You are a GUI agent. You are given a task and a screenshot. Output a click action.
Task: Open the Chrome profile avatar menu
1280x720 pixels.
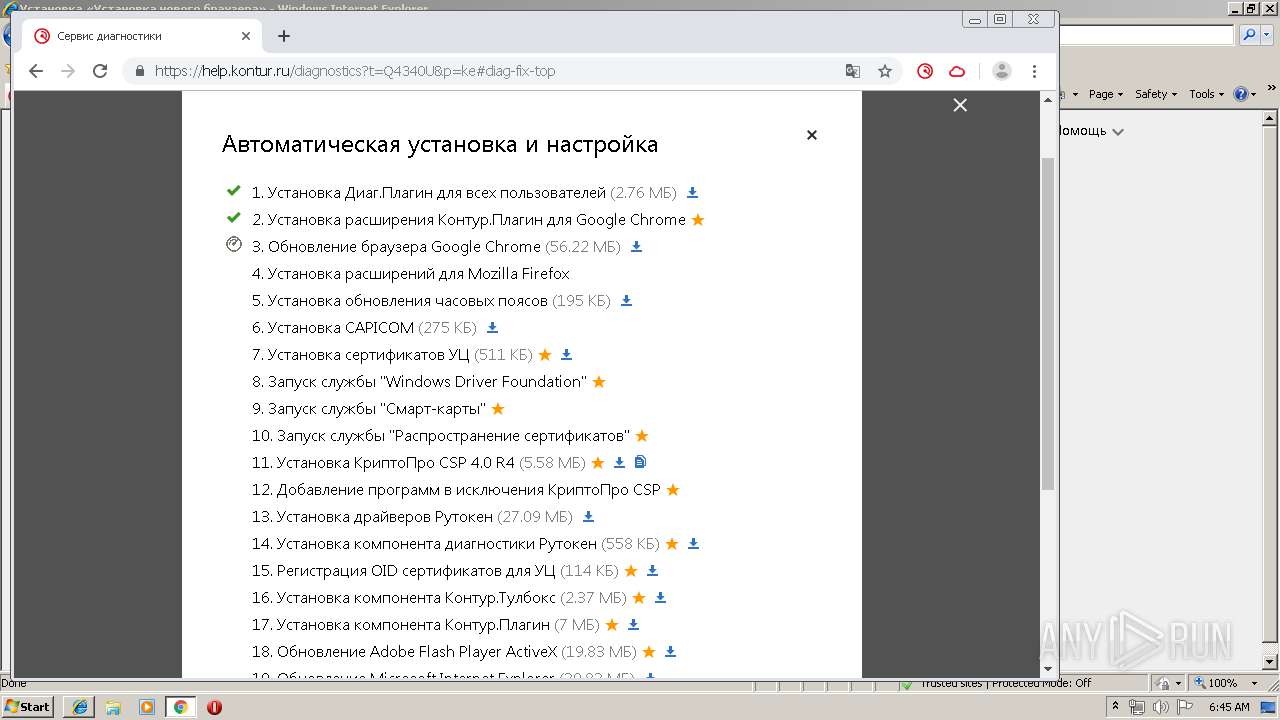point(1001,71)
